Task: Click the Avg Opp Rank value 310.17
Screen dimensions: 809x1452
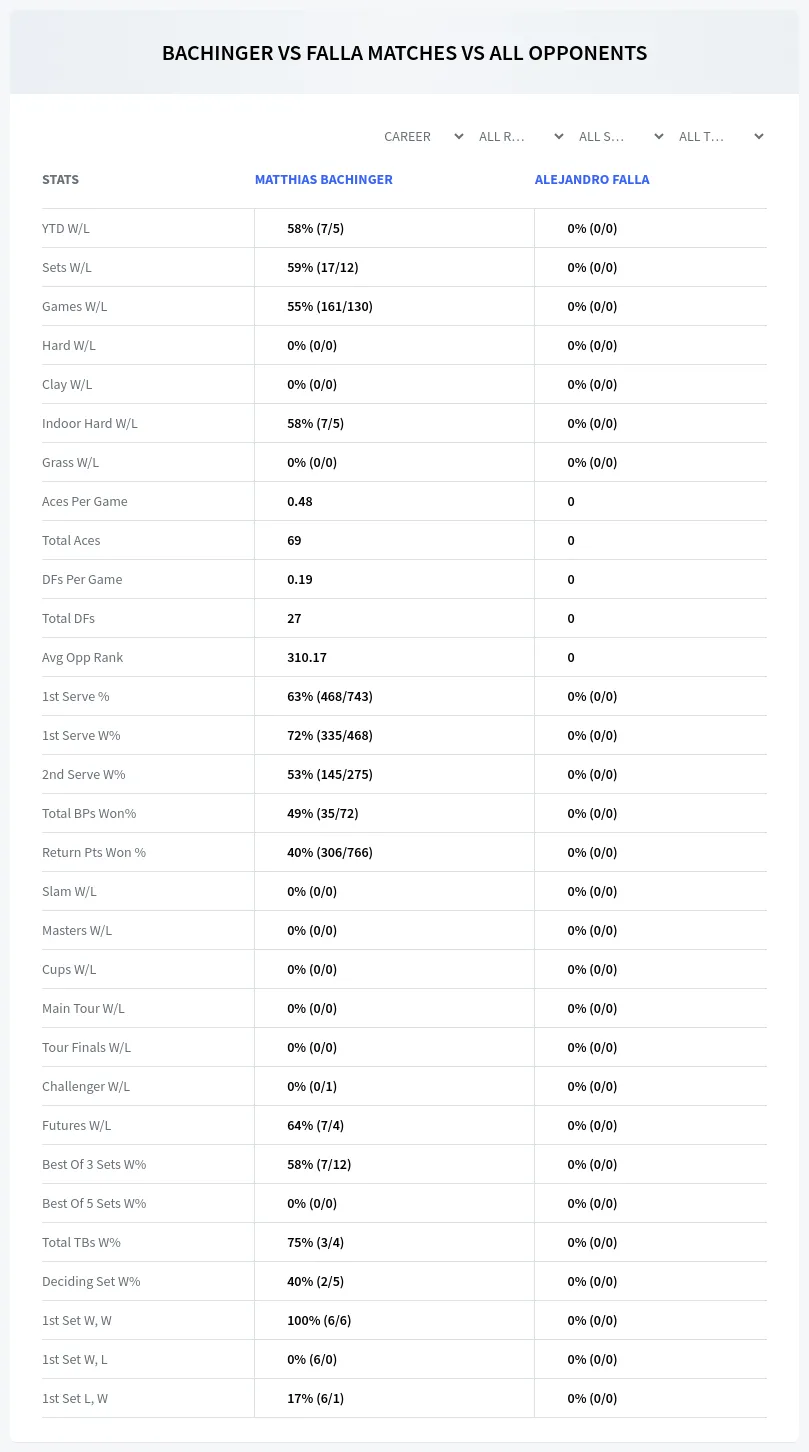Action: [307, 657]
